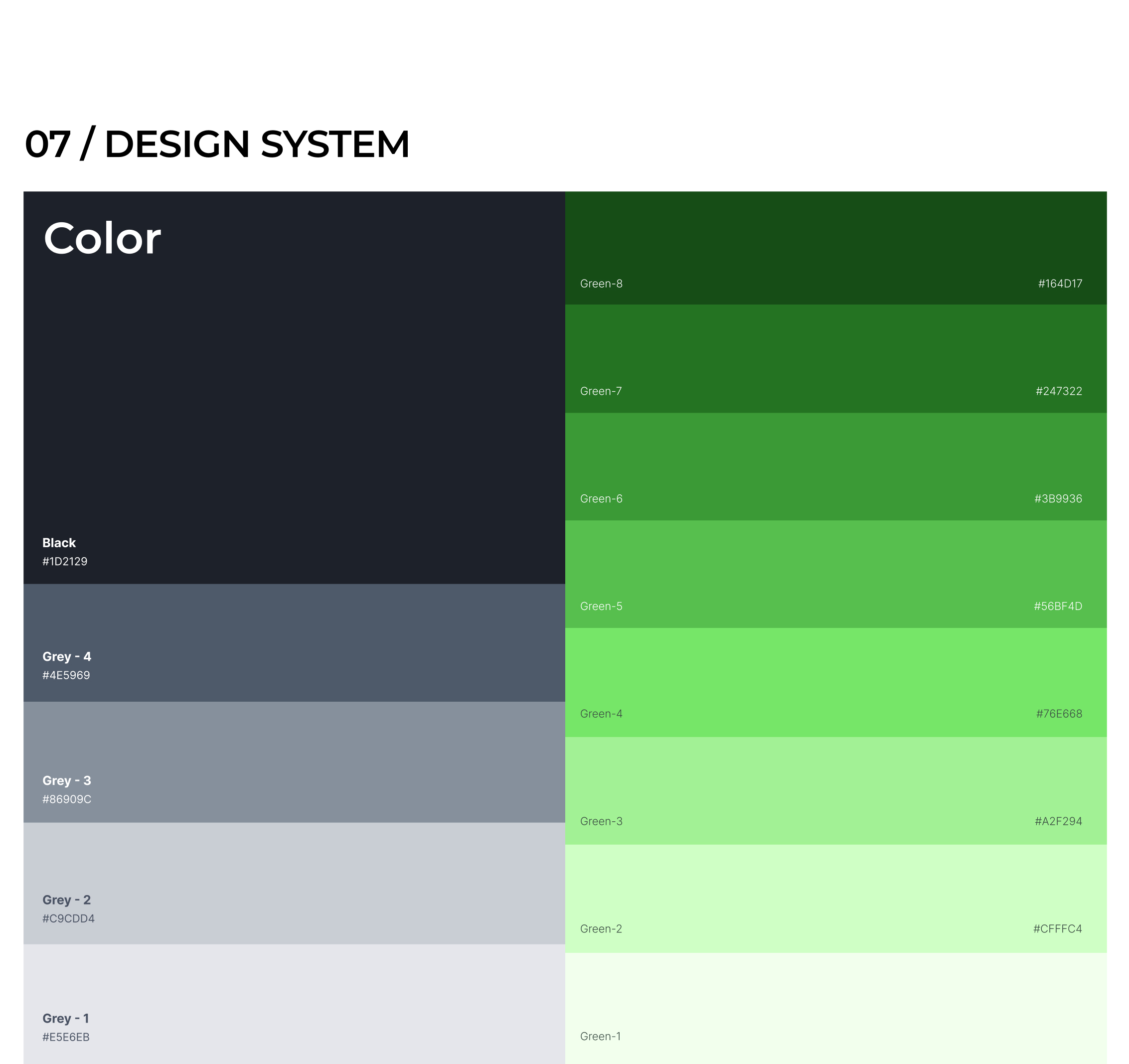
Task: Select the Green-8 color swatch
Action: pos(836,248)
